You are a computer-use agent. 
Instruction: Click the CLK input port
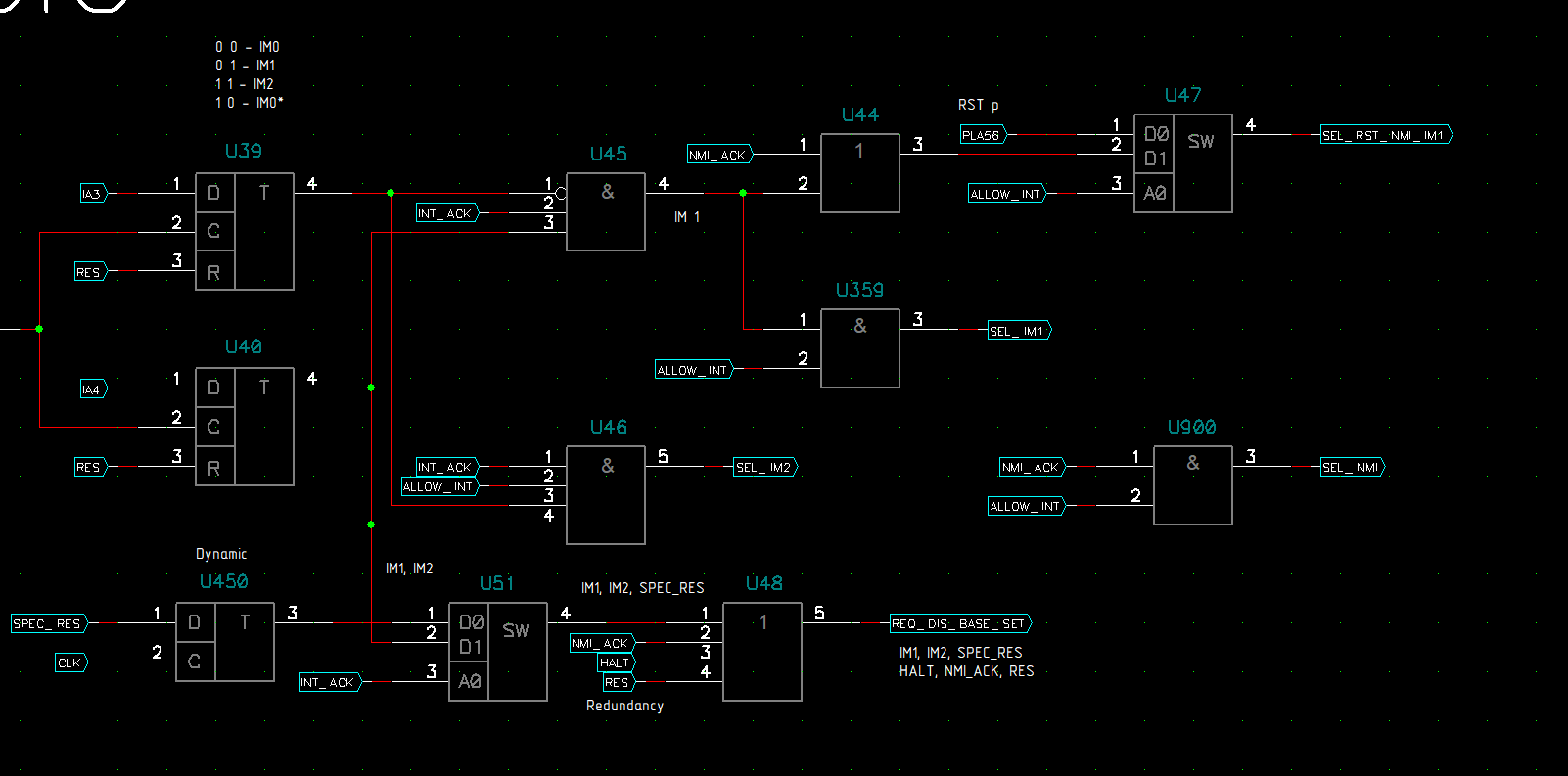point(70,662)
